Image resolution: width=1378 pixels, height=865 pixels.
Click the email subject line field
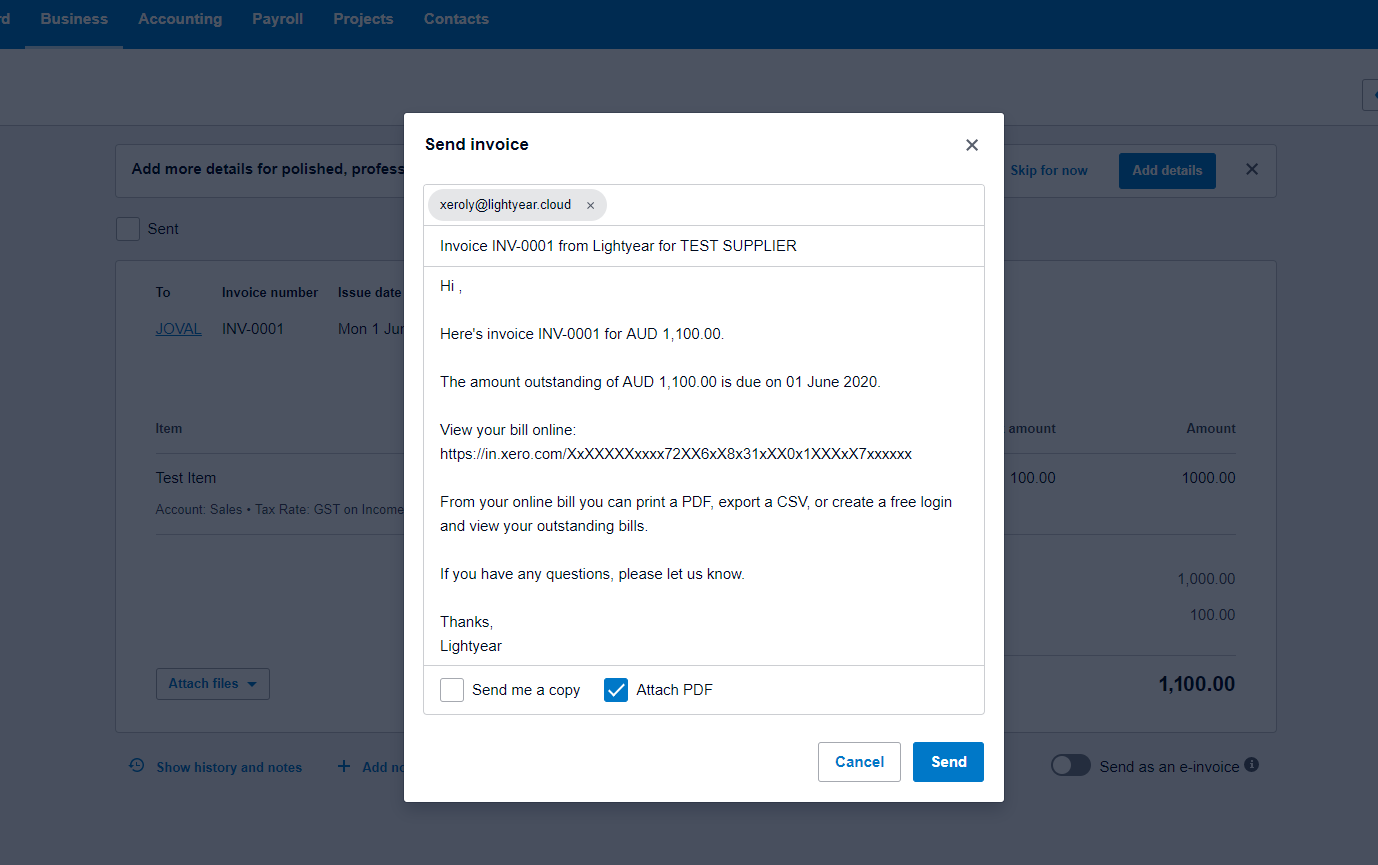(x=704, y=246)
